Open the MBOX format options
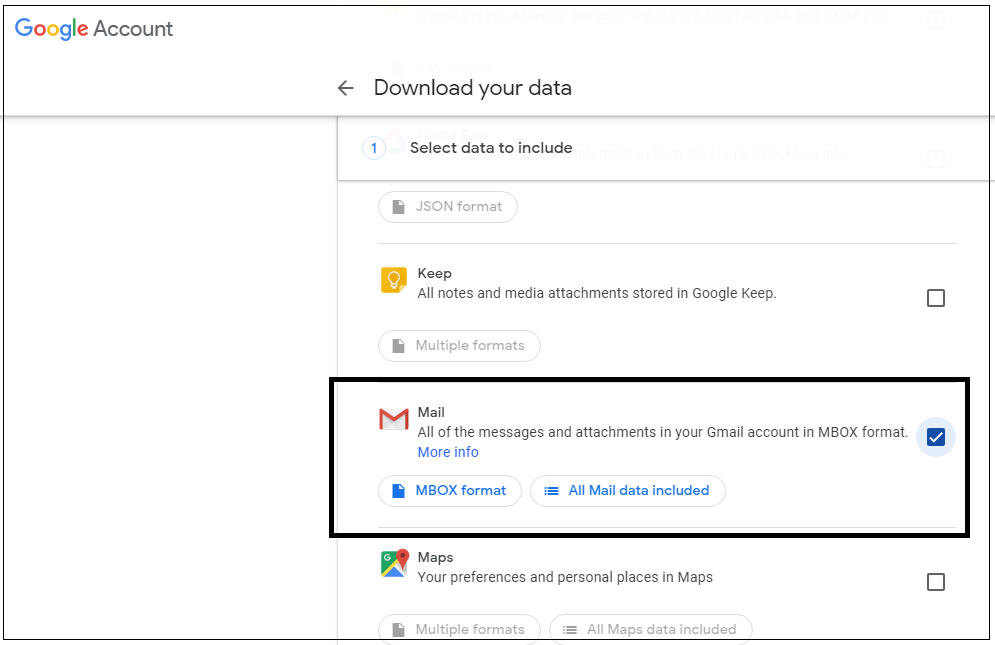This screenshot has height=645, width=995. (x=450, y=491)
